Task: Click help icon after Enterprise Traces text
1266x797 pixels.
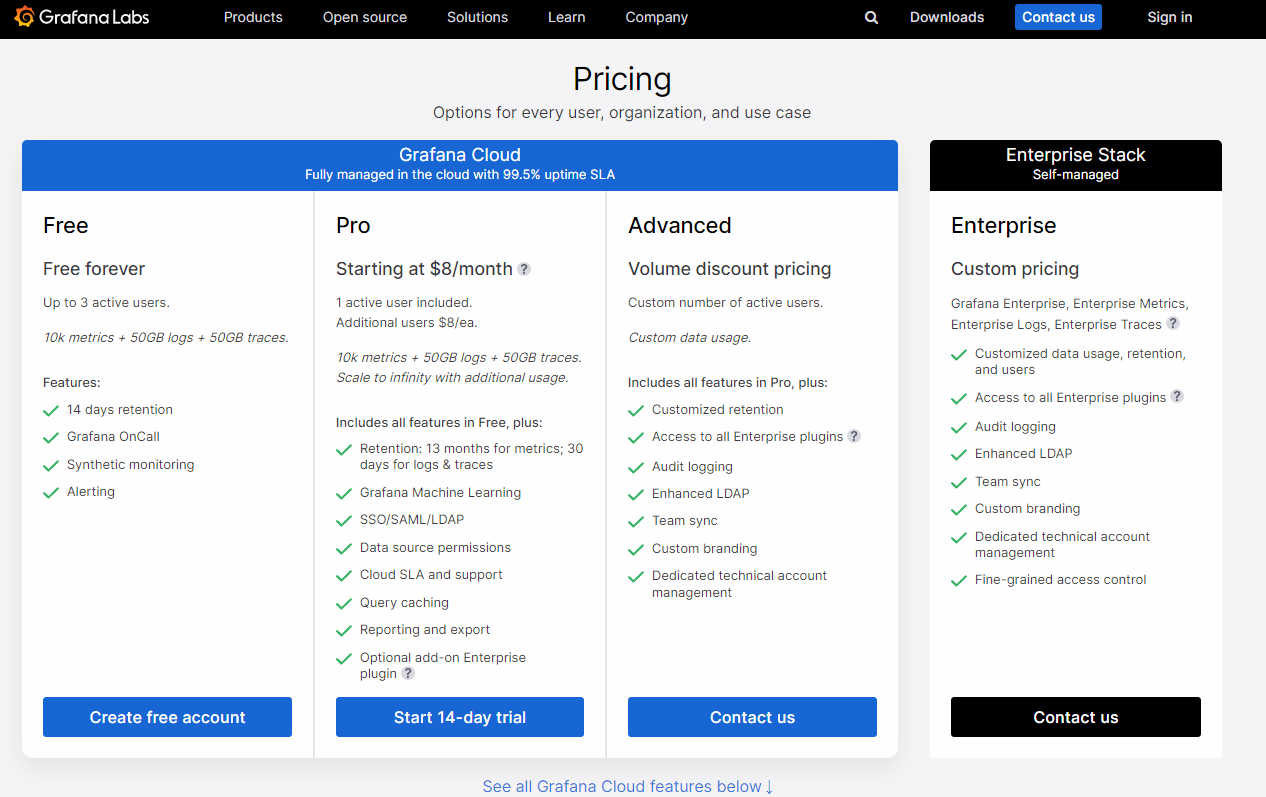Action: (1173, 323)
